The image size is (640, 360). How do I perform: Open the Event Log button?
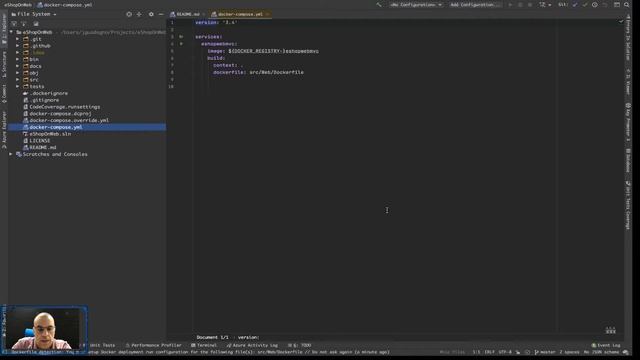click(x=606, y=345)
